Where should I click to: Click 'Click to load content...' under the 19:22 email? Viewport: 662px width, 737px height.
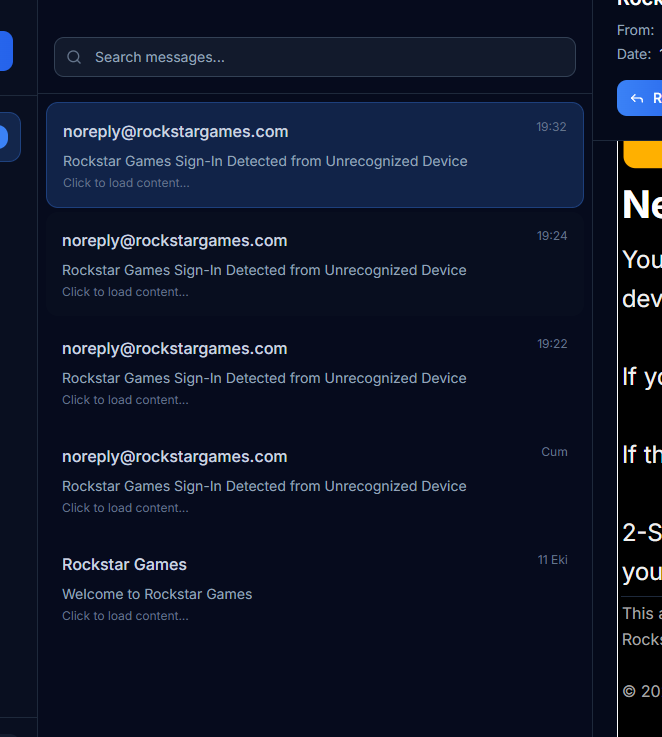point(125,400)
